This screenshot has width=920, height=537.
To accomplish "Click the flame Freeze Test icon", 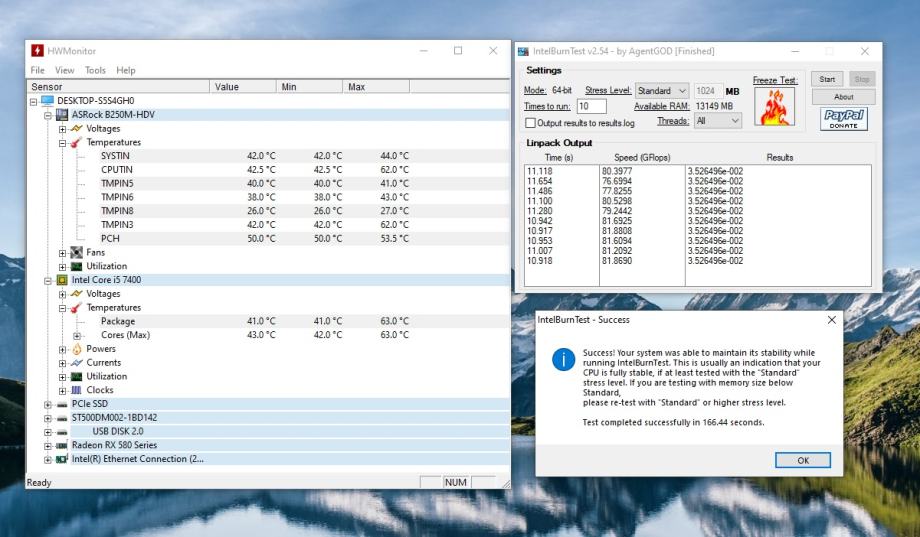I will 774,108.
